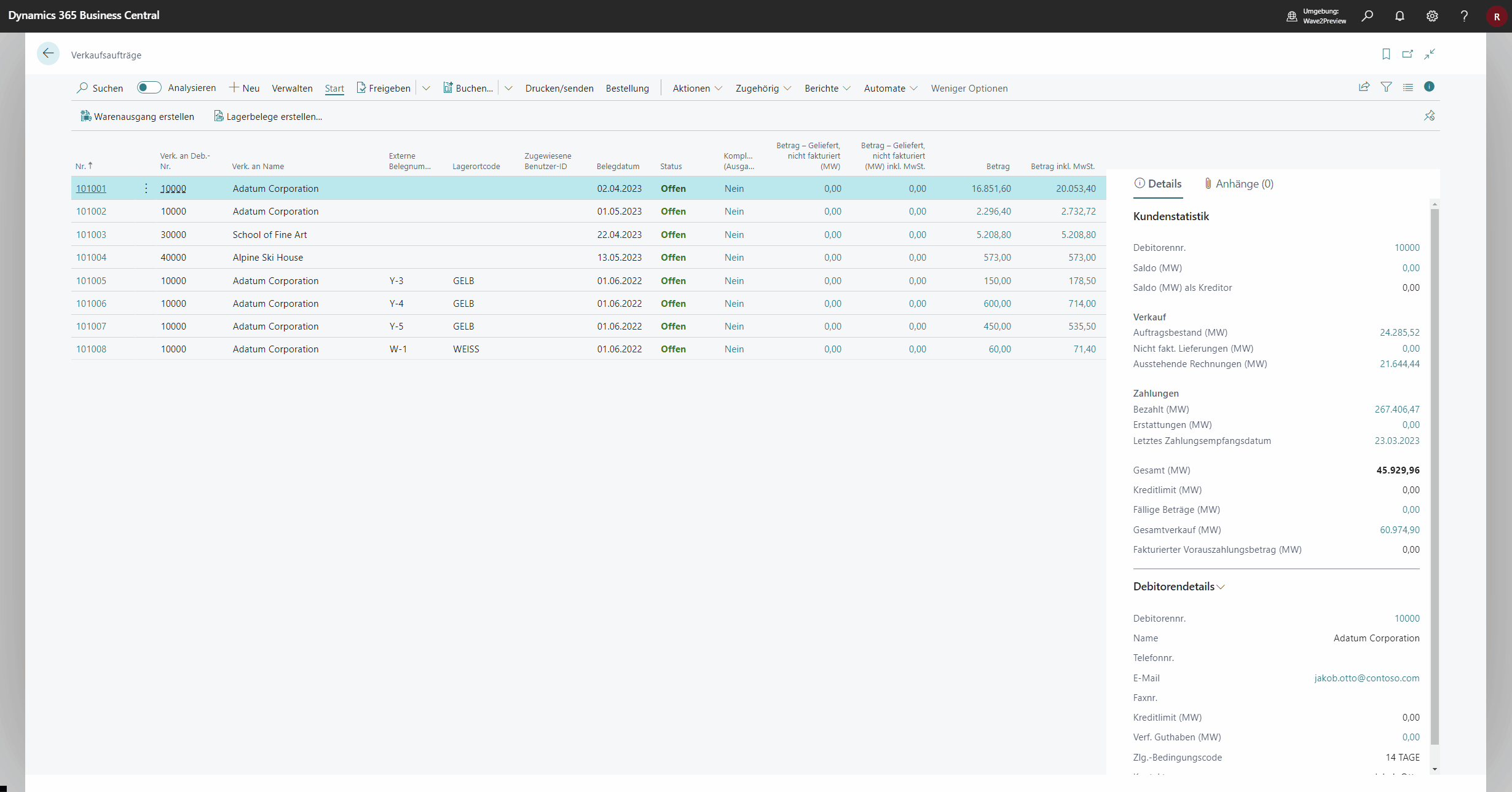Sort by Belegdatum column header

(x=618, y=166)
